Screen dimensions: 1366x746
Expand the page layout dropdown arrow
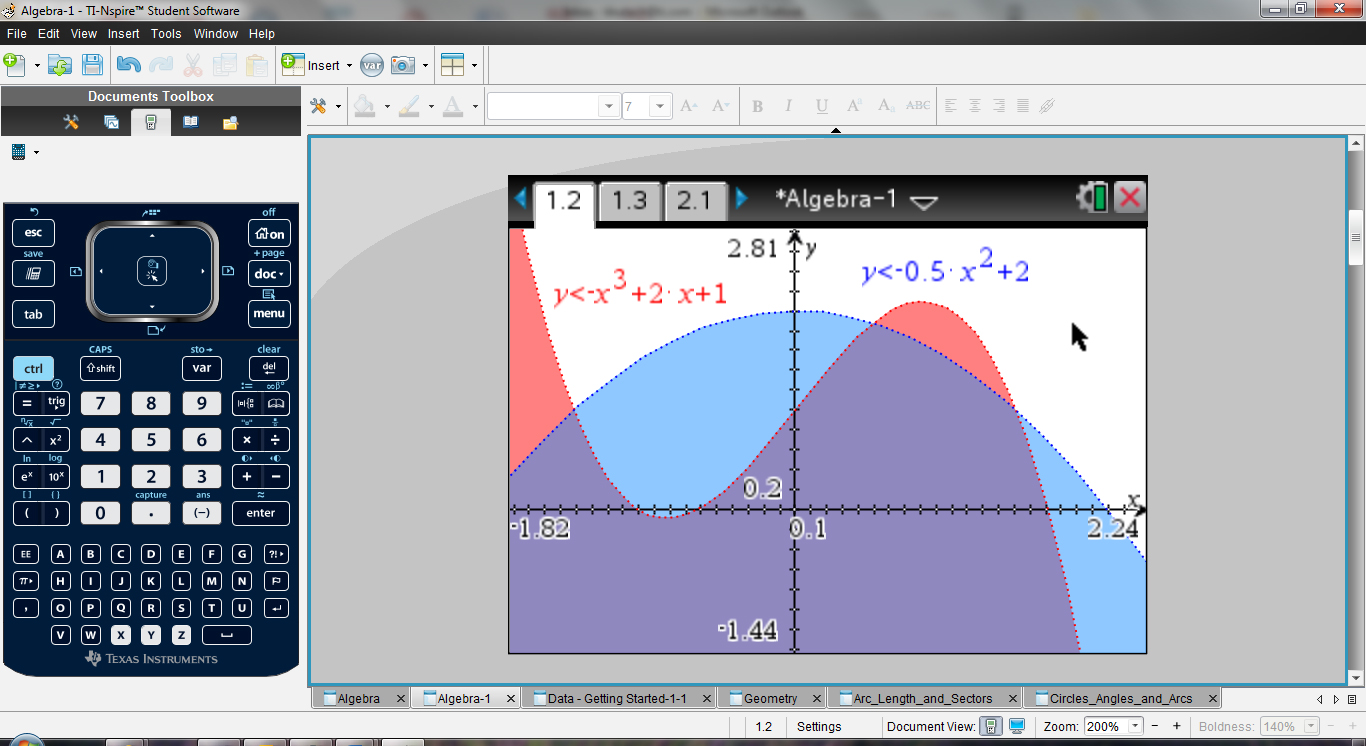pos(474,66)
